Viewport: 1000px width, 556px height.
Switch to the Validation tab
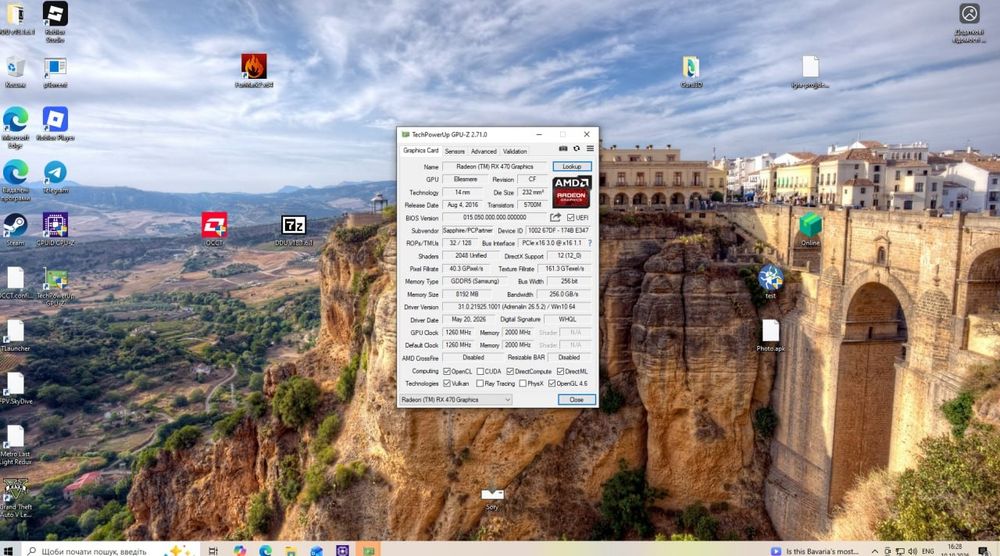click(x=515, y=151)
